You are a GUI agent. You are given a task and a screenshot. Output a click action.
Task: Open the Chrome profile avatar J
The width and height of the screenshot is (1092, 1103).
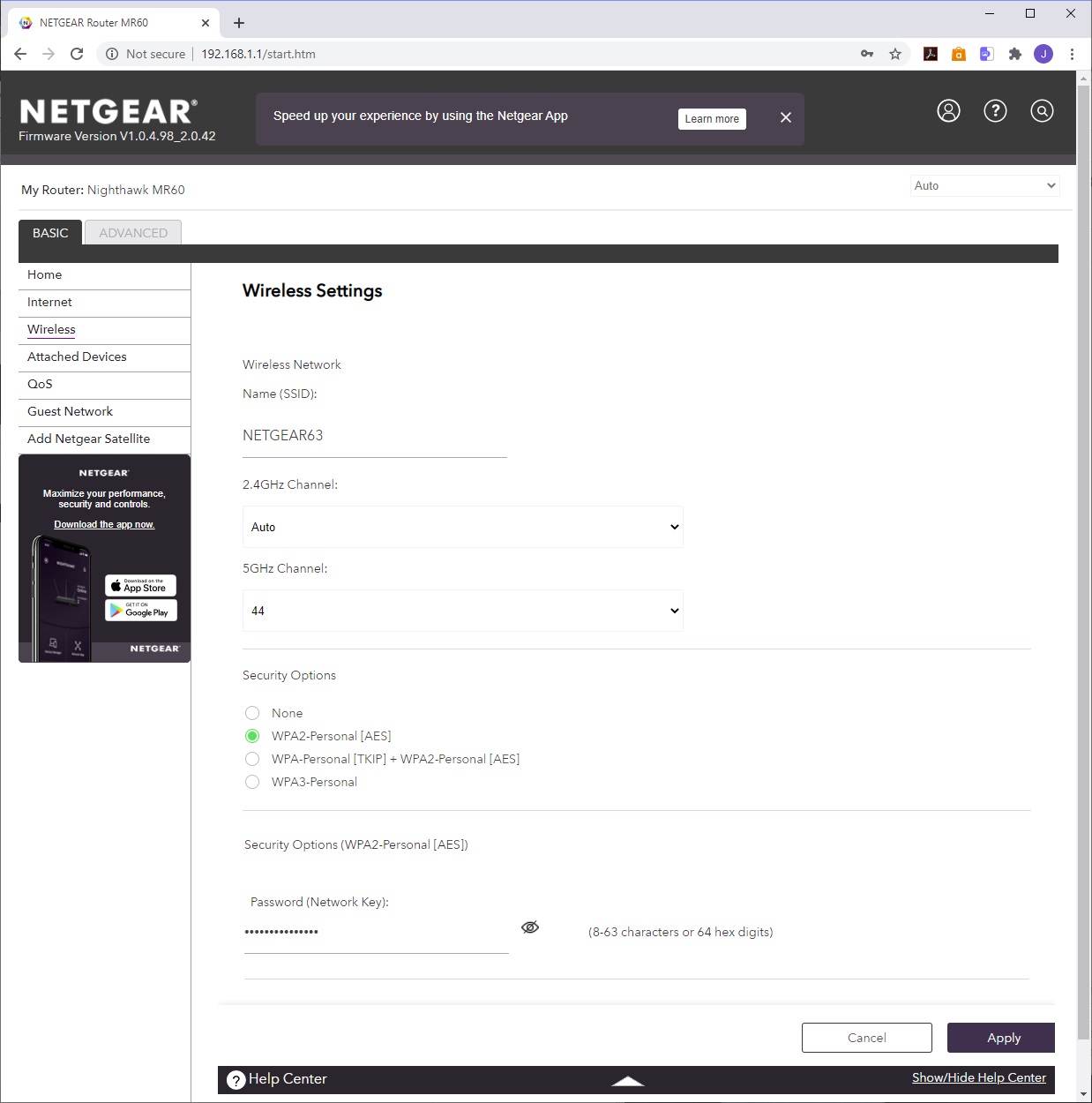point(1043,54)
